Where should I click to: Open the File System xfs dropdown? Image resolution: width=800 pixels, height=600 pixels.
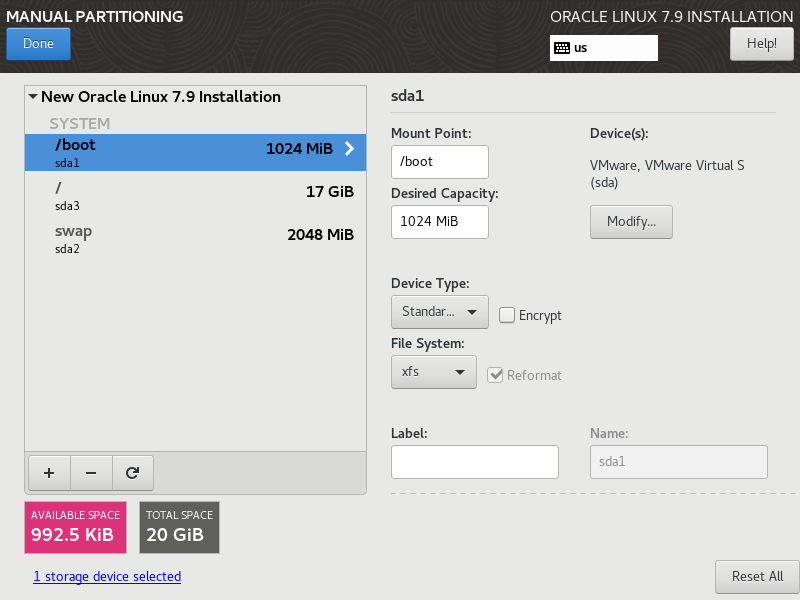(x=434, y=372)
